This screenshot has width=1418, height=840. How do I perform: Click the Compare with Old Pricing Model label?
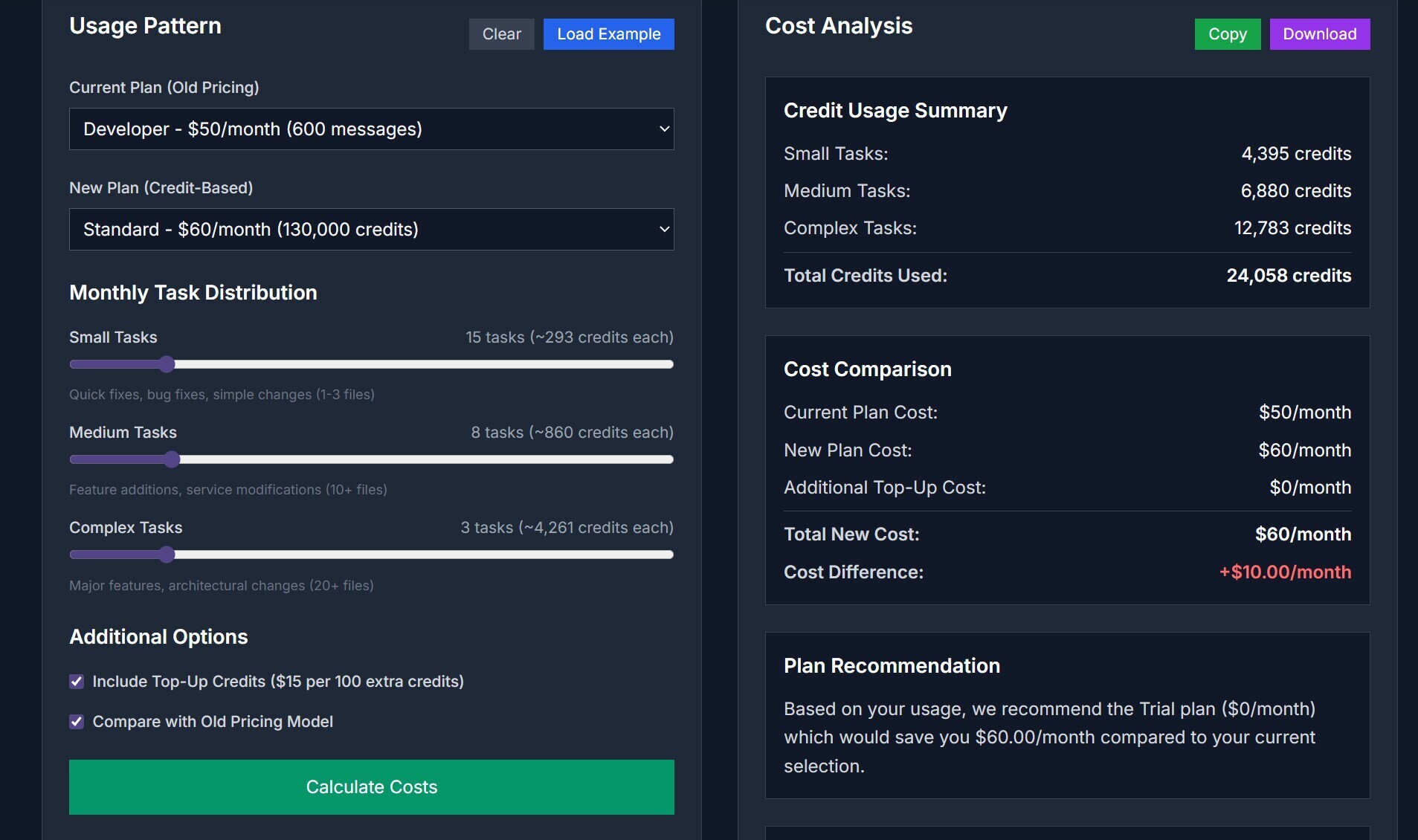tap(212, 722)
